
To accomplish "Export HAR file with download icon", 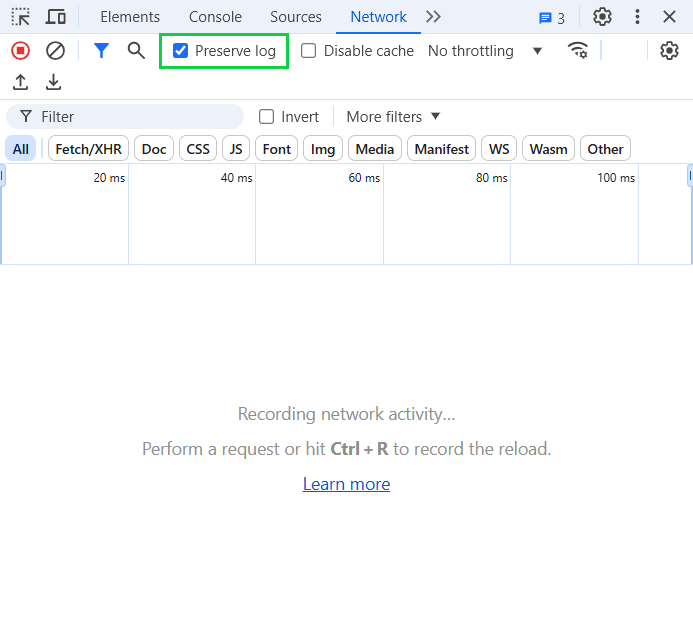I will (x=54, y=83).
